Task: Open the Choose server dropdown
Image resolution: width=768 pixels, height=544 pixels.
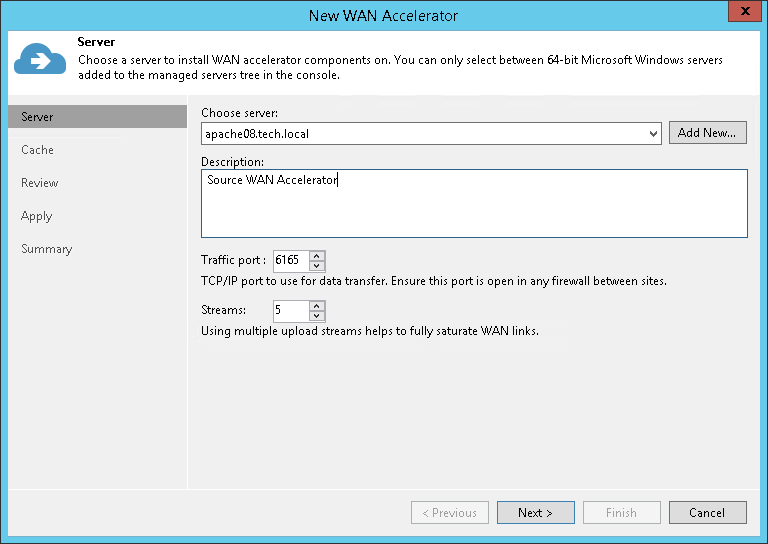Action: click(x=653, y=133)
